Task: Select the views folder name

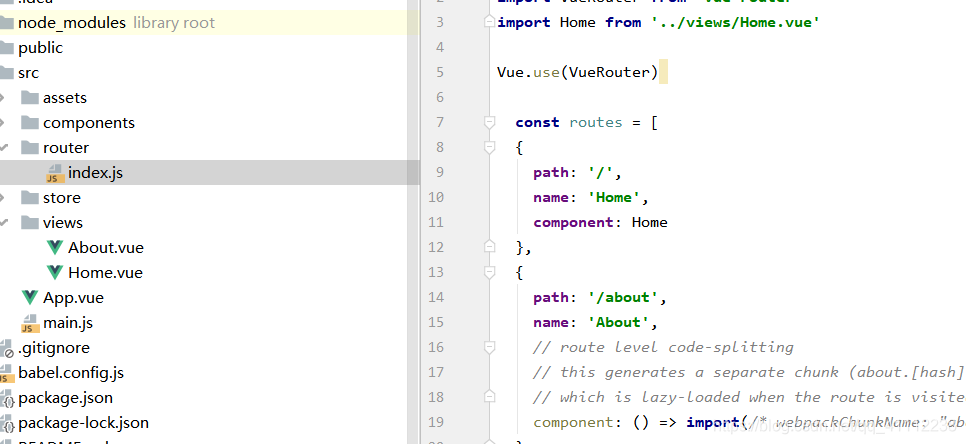Action: point(63,222)
